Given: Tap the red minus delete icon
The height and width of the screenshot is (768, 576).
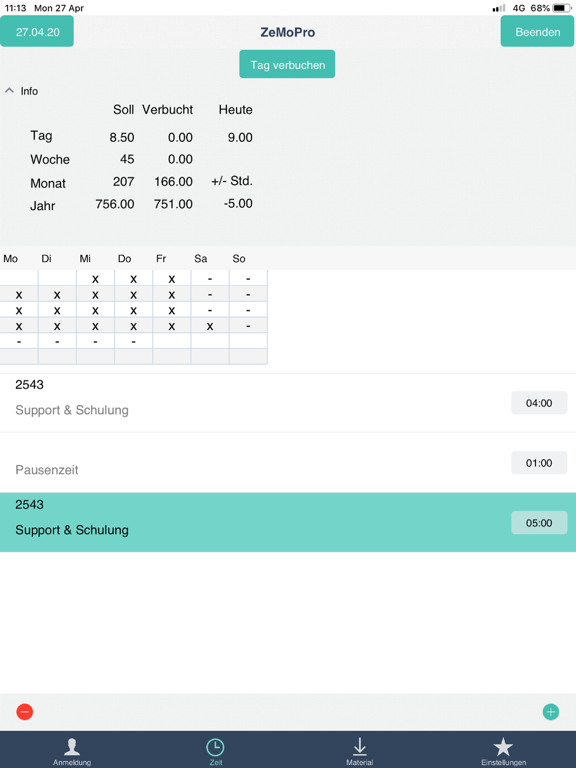Looking at the screenshot, I should [x=24, y=712].
